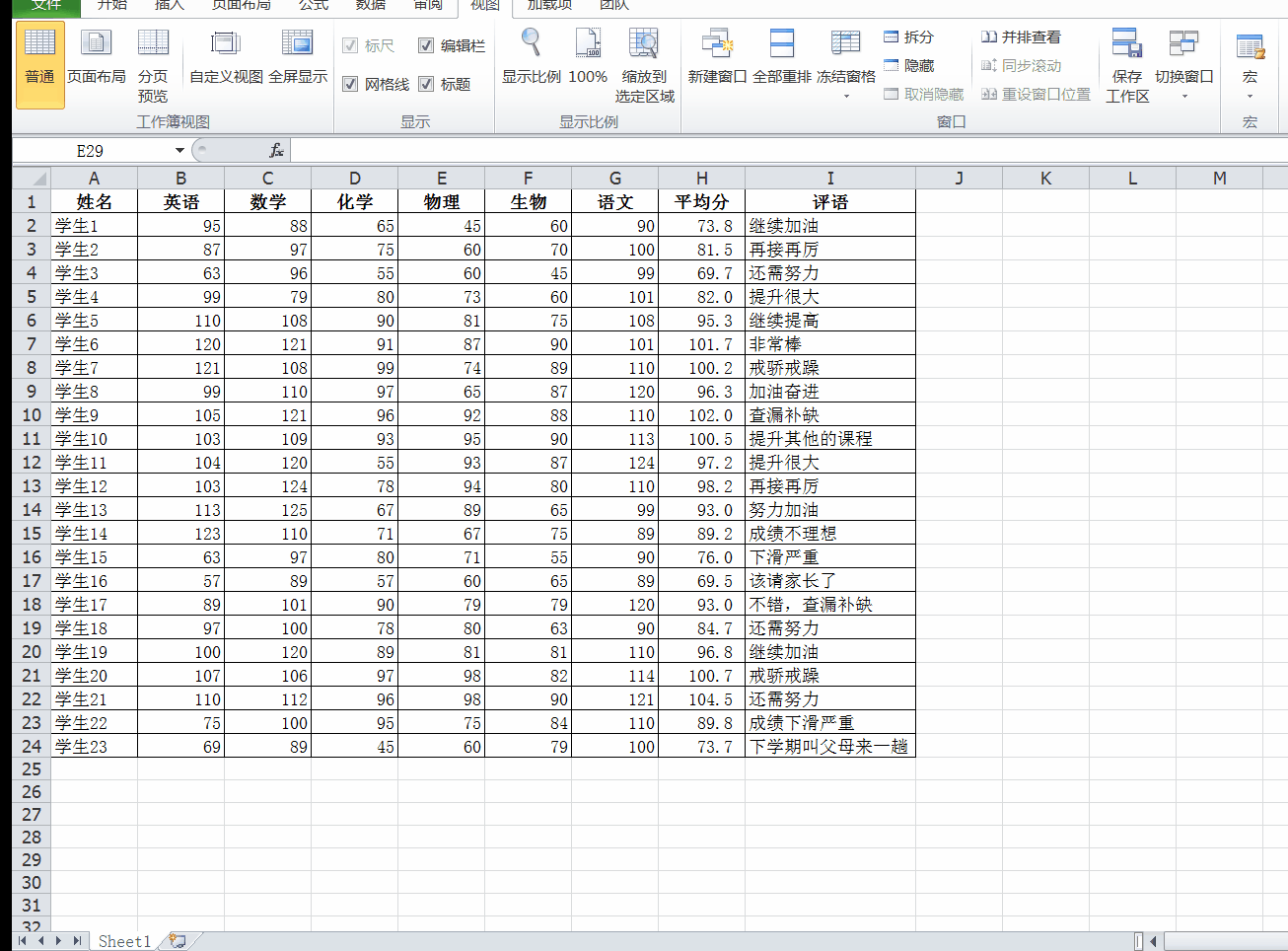This screenshot has height=951, width=1288.
Task: Click header cell 英语
Action: click(x=181, y=202)
